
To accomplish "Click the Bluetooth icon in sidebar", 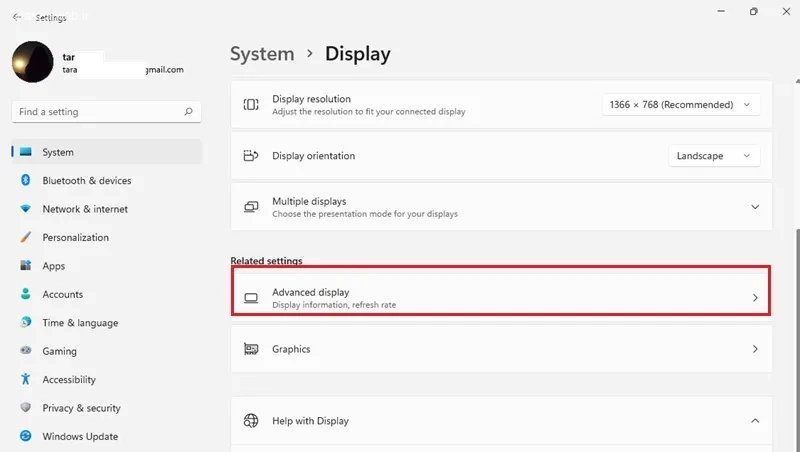I will click(x=26, y=180).
